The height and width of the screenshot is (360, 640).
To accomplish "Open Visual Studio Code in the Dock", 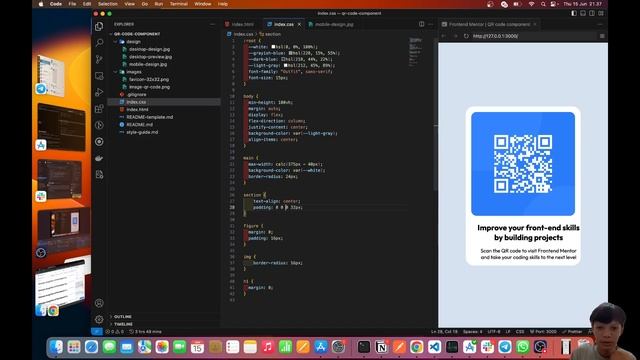I will [434, 347].
